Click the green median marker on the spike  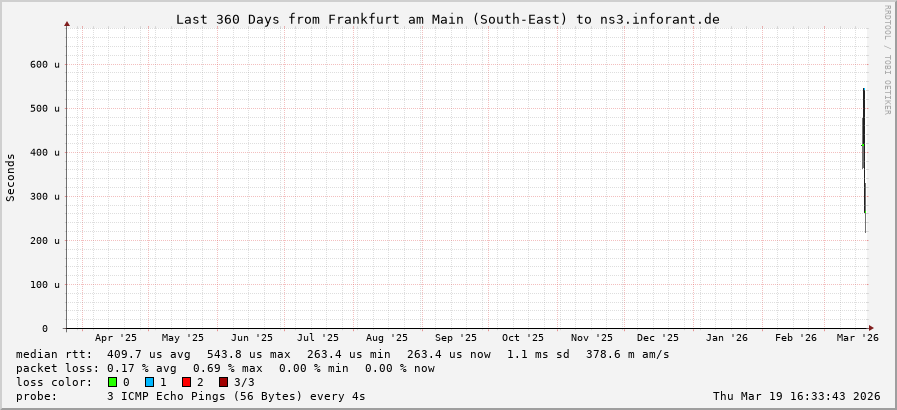point(863,146)
